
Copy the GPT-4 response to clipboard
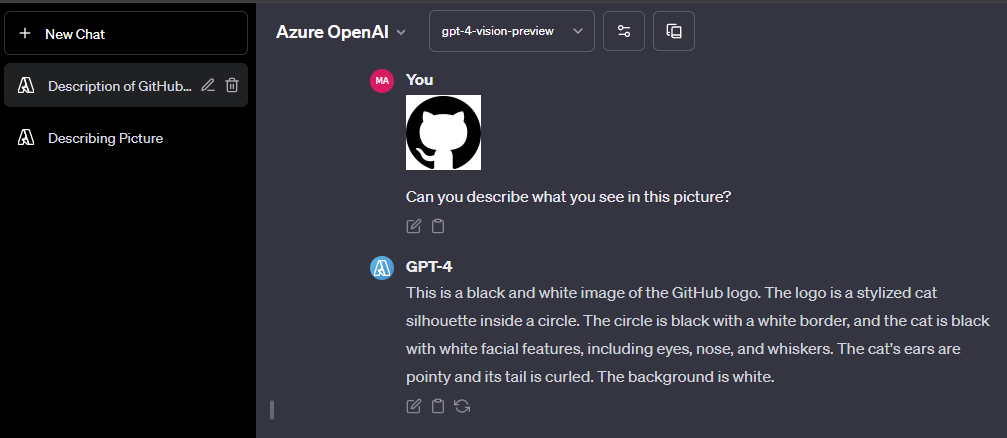pyautogui.click(x=437, y=406)
